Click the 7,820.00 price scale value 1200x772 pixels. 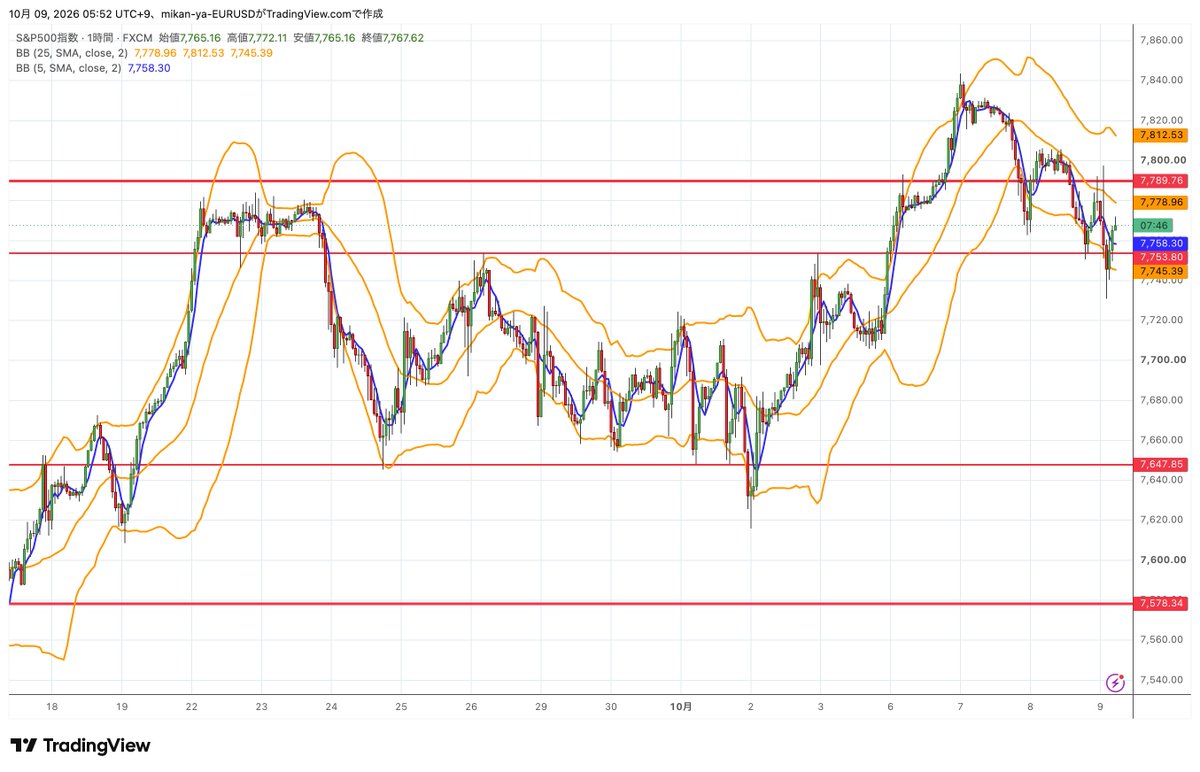tap(1163, 120)
